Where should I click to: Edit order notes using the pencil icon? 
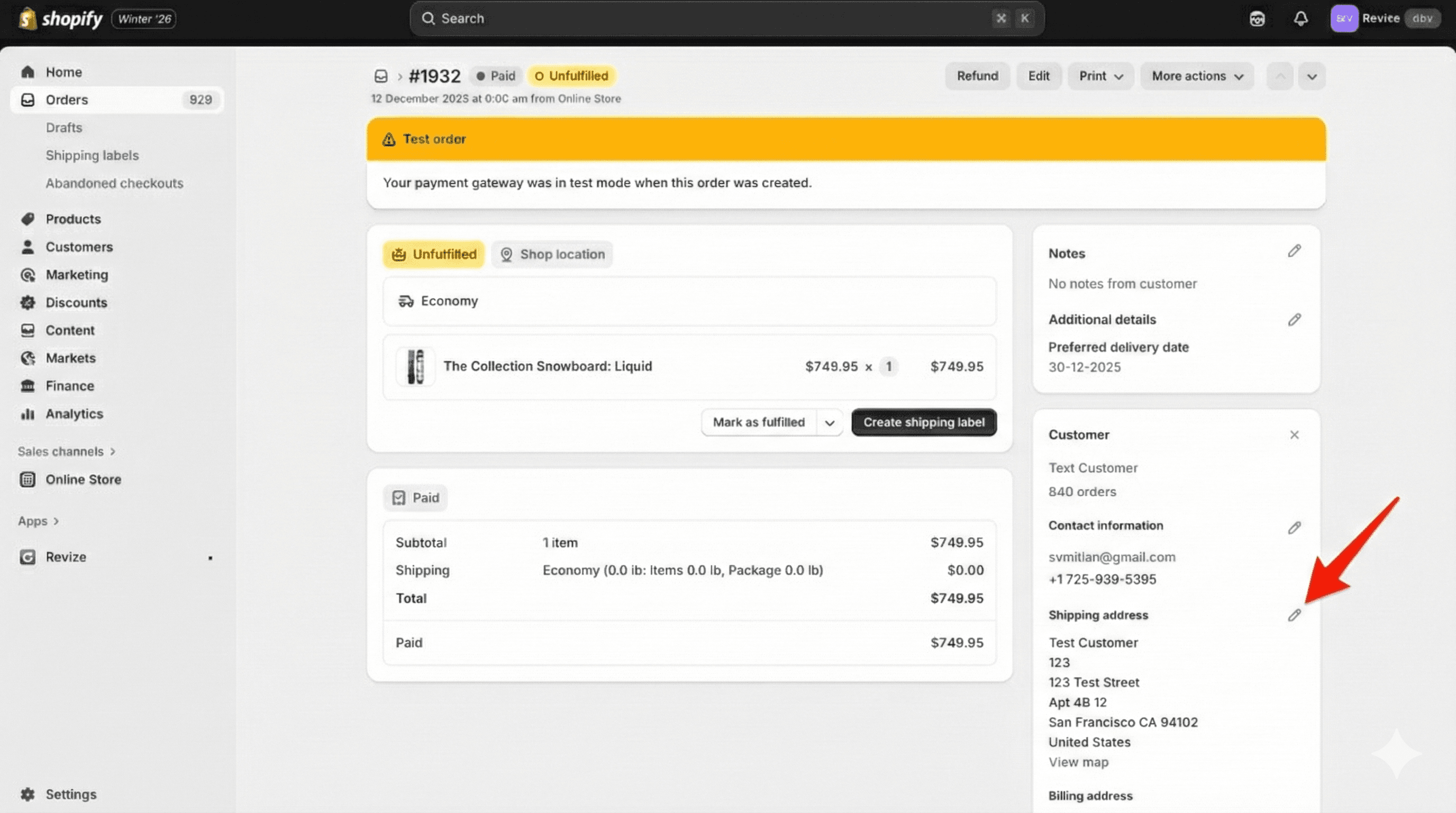pyautogui.click(x=1294, y=251)
